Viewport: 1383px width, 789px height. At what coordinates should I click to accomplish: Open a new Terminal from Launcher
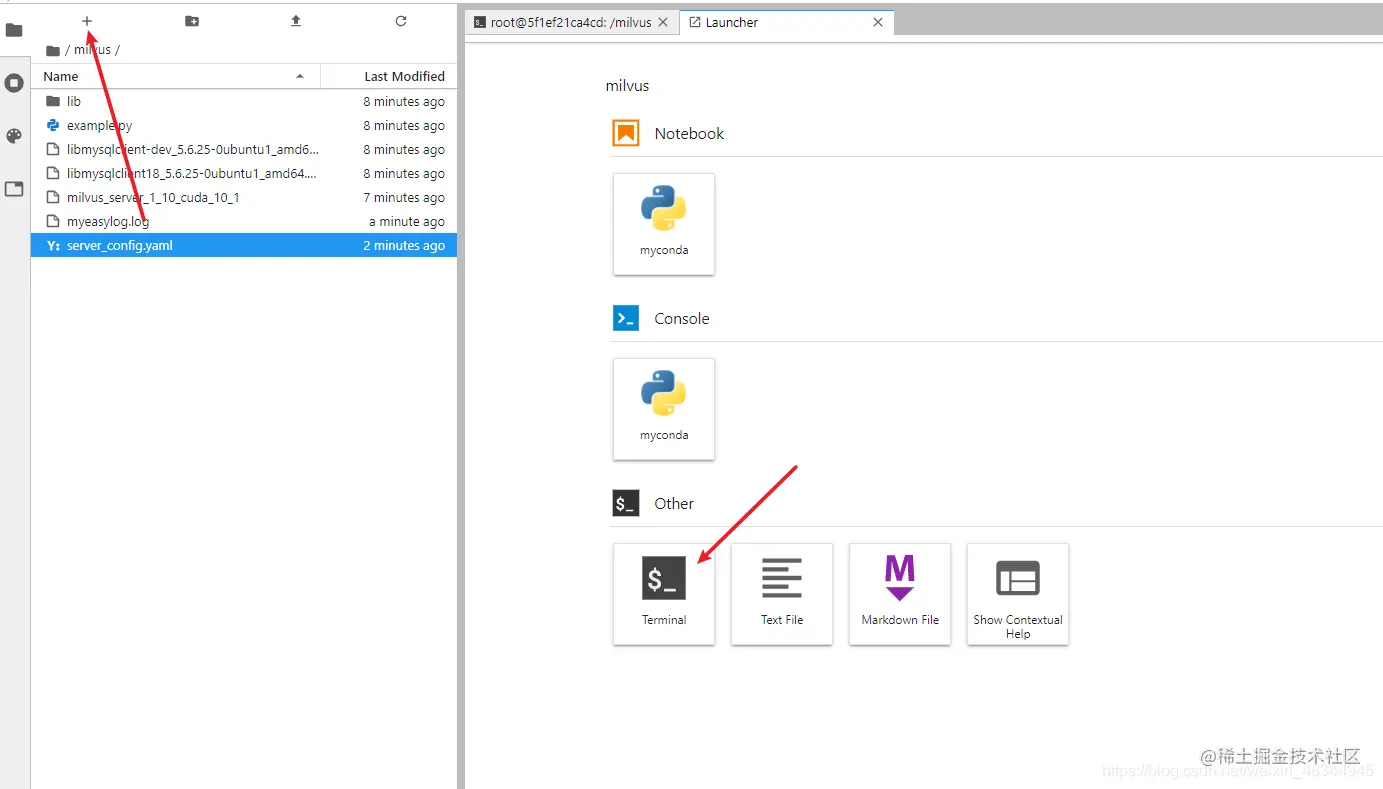664,594
